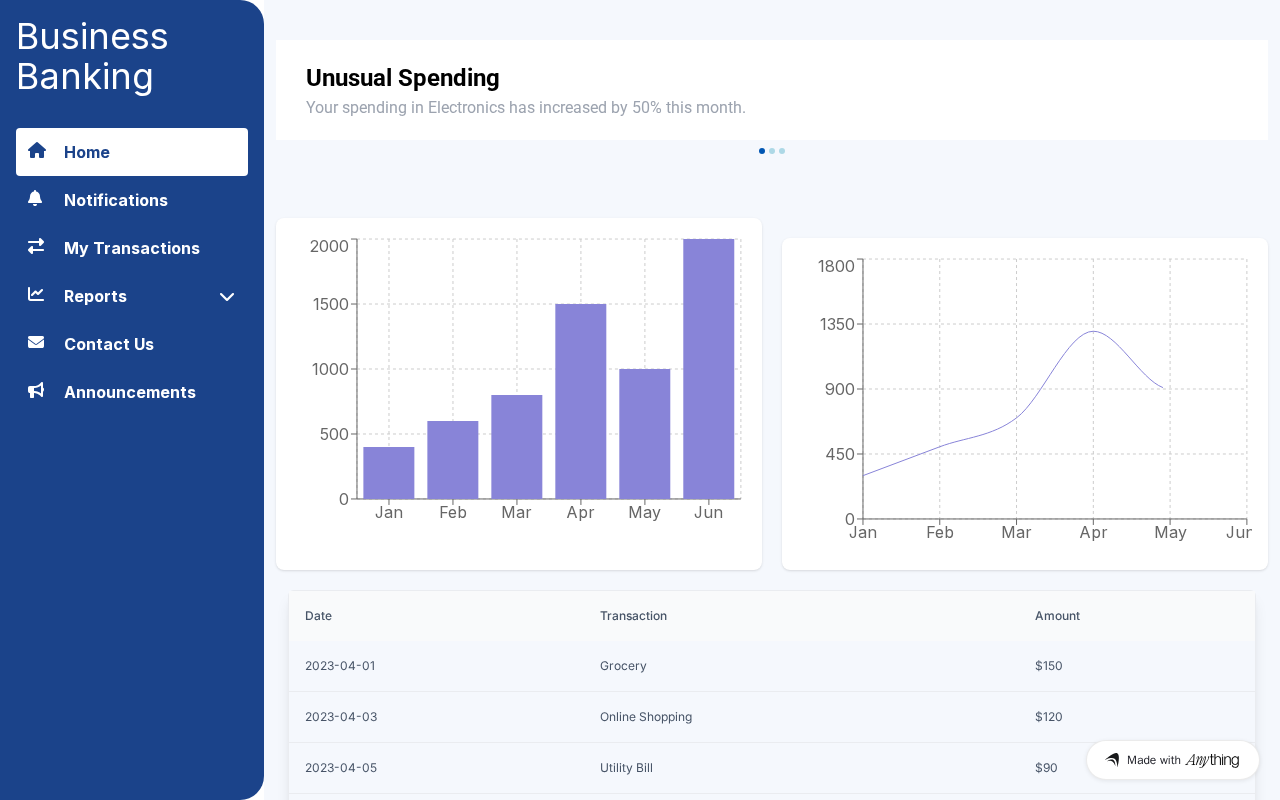Viewport: 1280px width, 800px height.
Task: Open the Announcements section
Action: pos(132,392)
